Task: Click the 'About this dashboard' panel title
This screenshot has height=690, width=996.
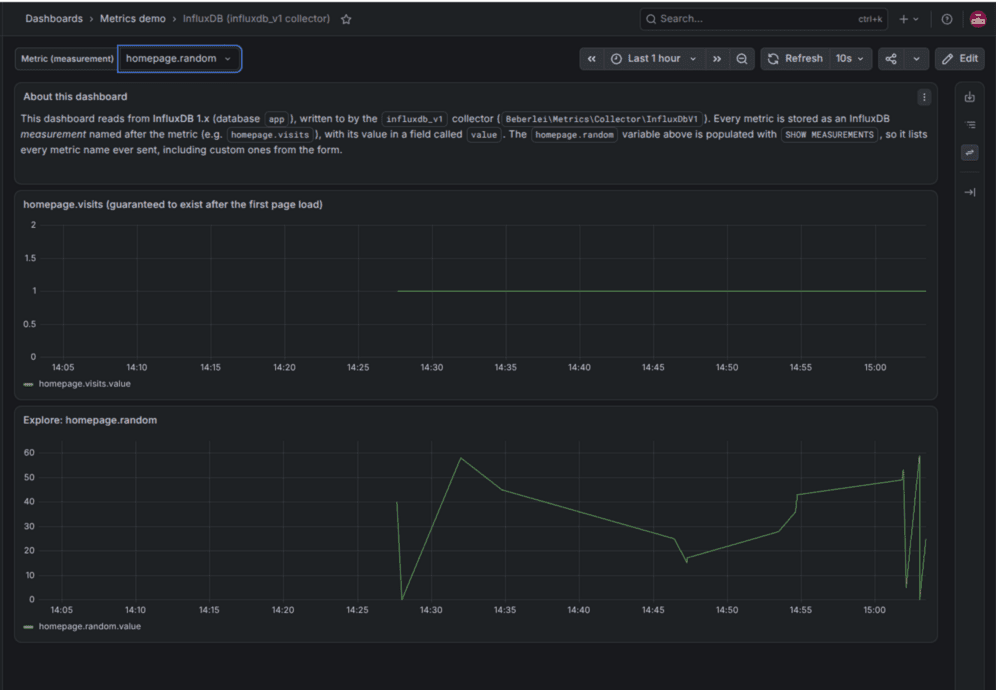Action: point(75,97)
